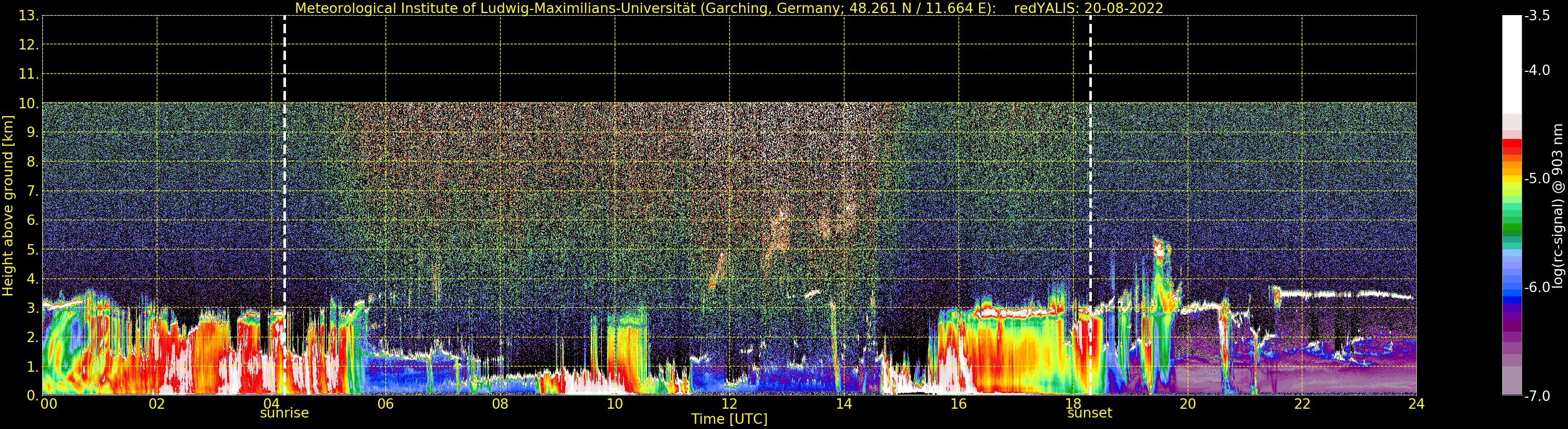Click the '4.' height tick label
The height and width of the screenshot is (429, 1568).
click(x=33, y=279)
